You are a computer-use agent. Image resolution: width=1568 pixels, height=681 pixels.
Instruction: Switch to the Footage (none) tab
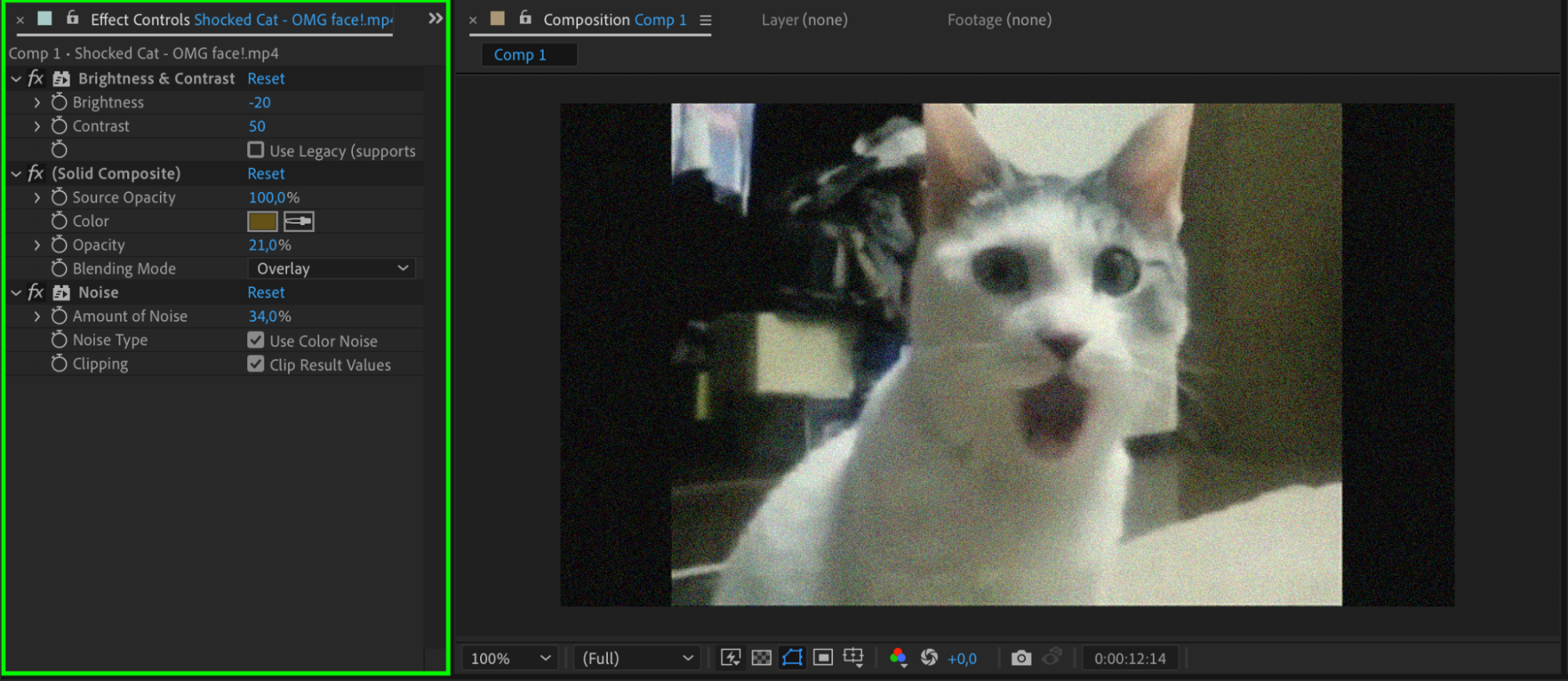[999, 20]
